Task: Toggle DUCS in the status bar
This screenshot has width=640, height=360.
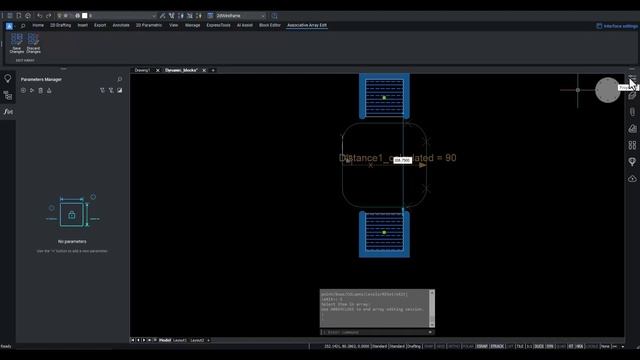Action: click(x=539, y=346)
